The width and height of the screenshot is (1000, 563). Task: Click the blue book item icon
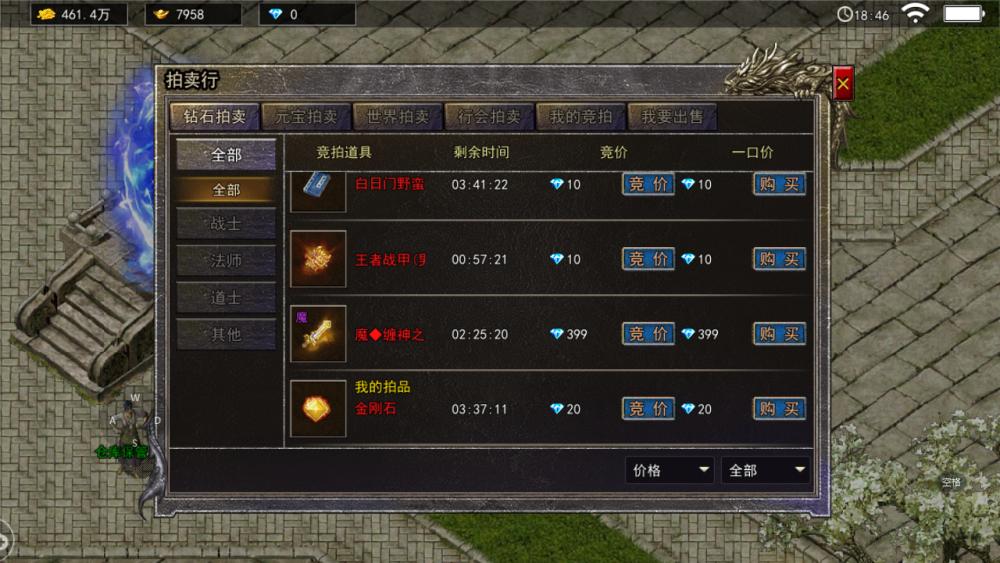(x=318, y=191)
